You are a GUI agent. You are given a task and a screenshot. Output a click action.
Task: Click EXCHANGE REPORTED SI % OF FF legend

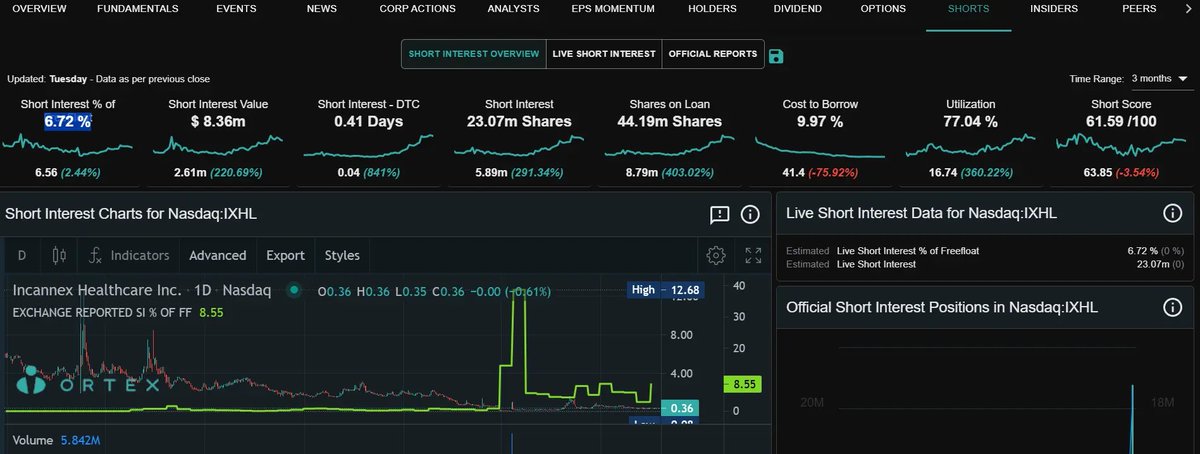tap(116, 312)
